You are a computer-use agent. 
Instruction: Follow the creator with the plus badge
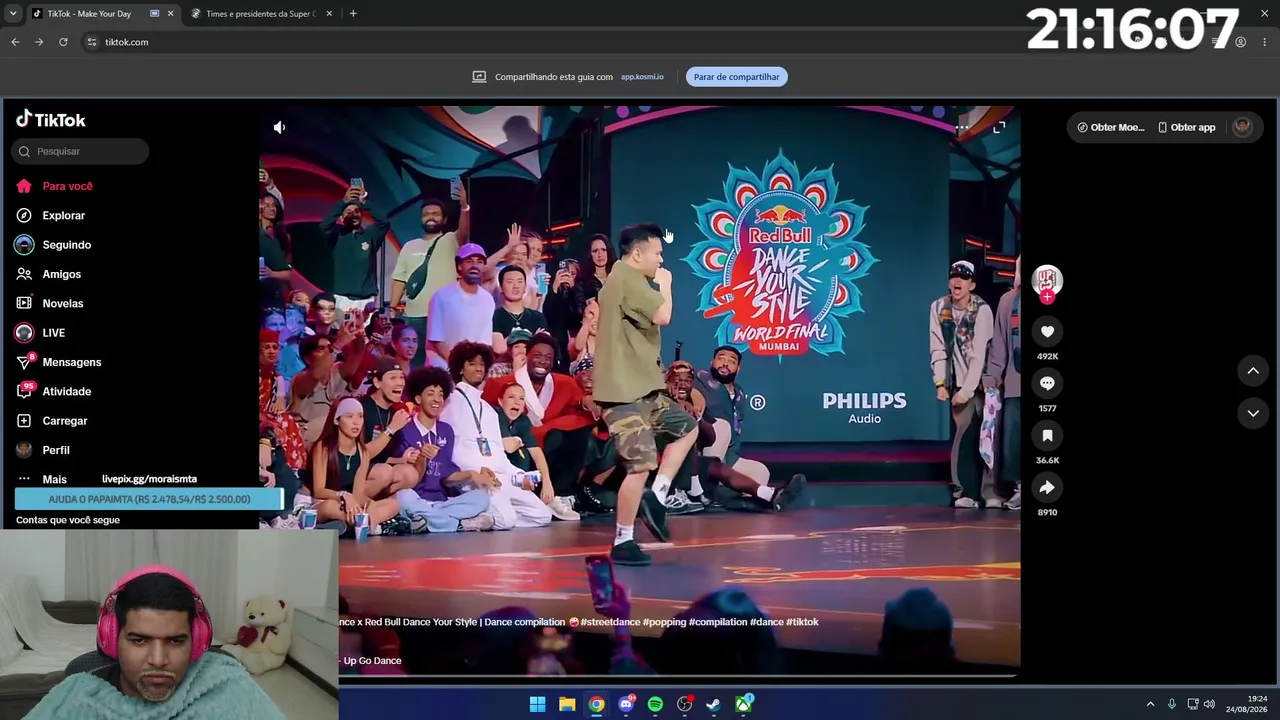[x=1047, y=296]
